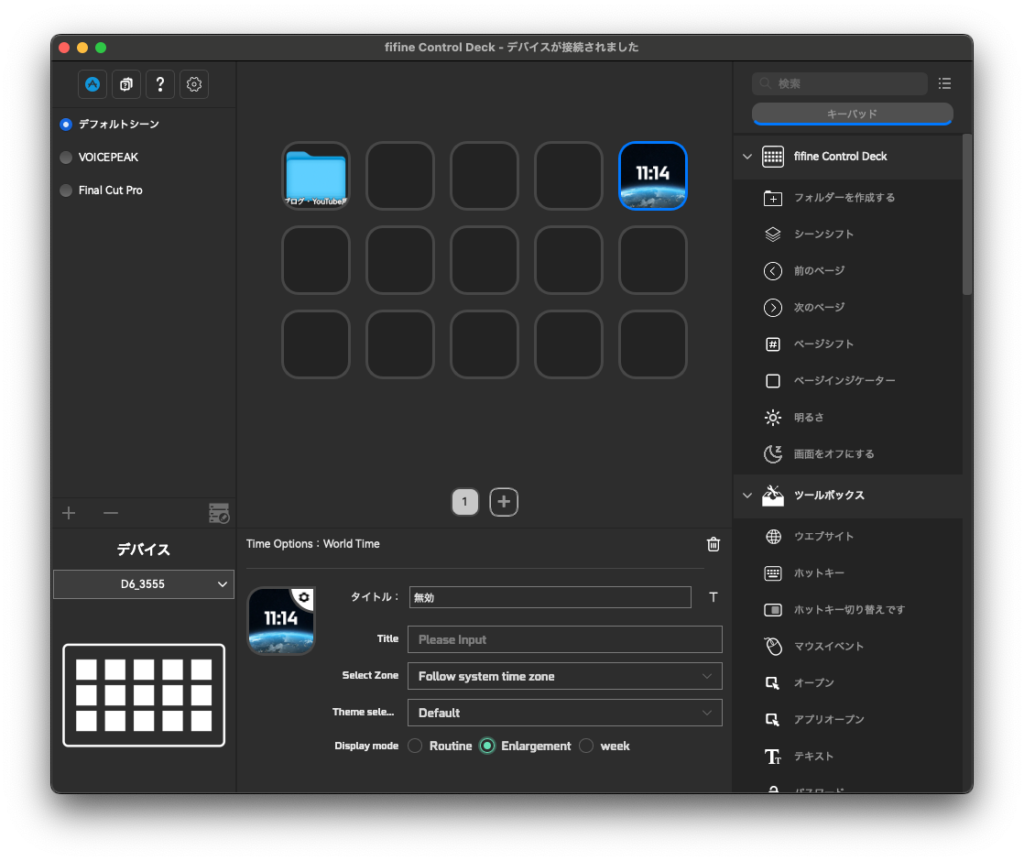Open the Theme selection dropdown
This screenshot has width=1024, height=861.
coord(564,712)
